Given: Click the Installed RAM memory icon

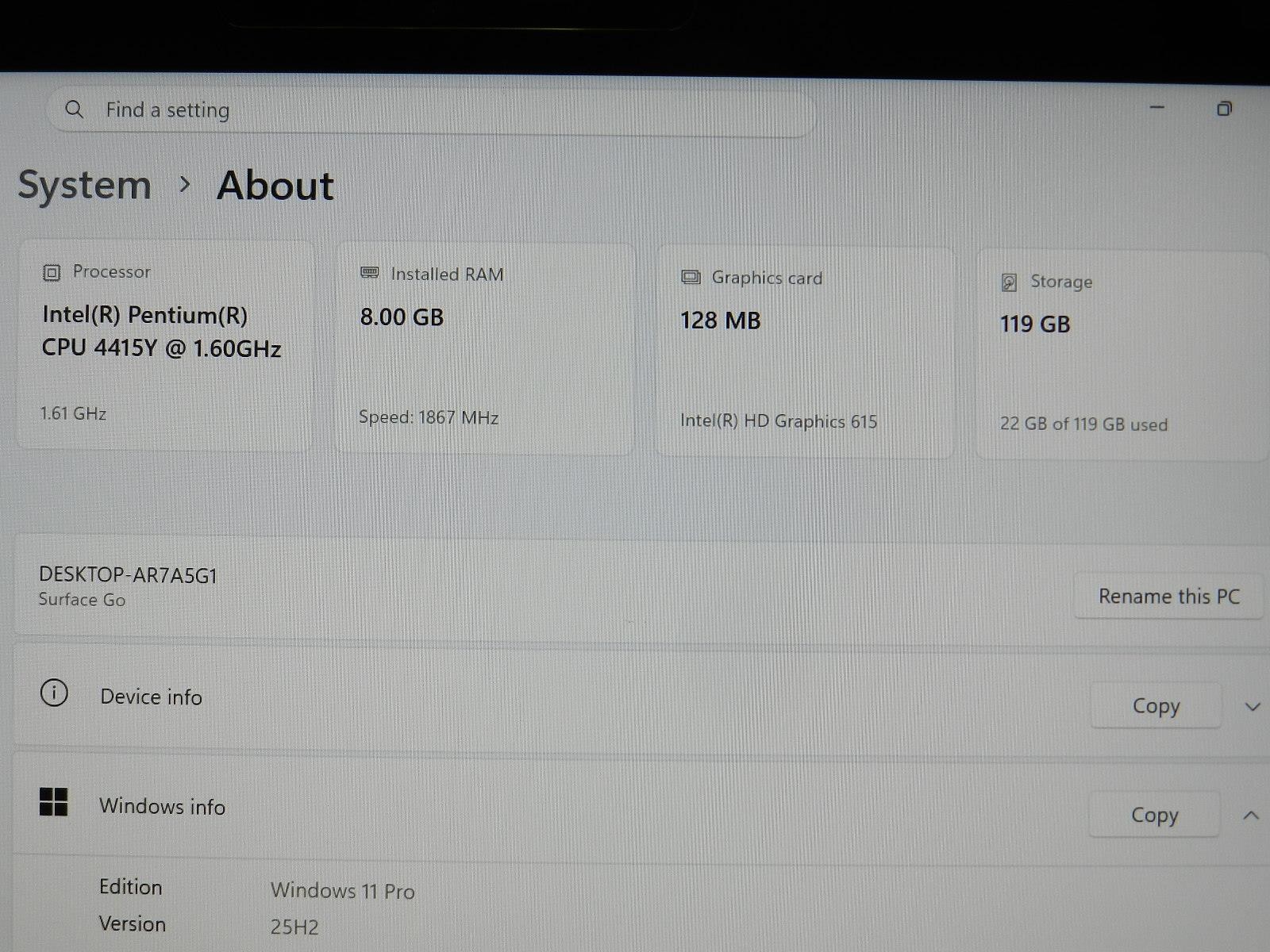Looking at the screenshot, I should click(x=370, y=273).
